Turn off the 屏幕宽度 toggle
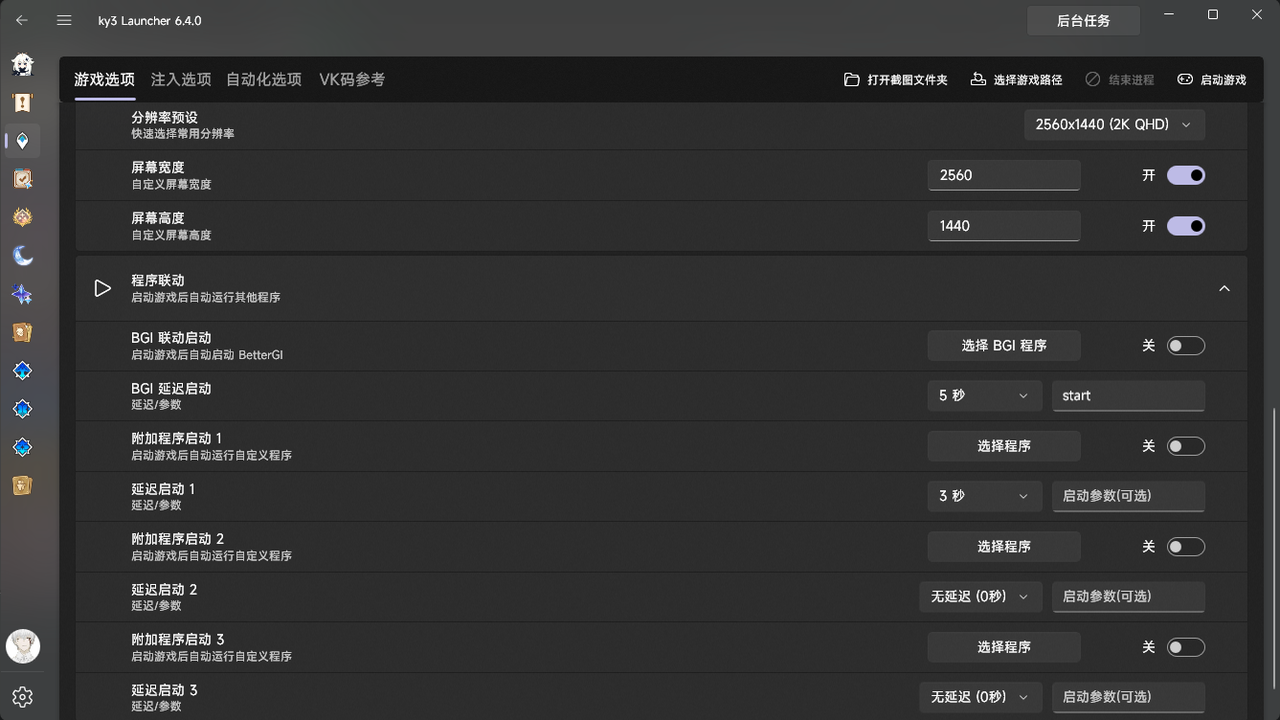The height and width of the screenshot is (720, 1280). 1185,175
